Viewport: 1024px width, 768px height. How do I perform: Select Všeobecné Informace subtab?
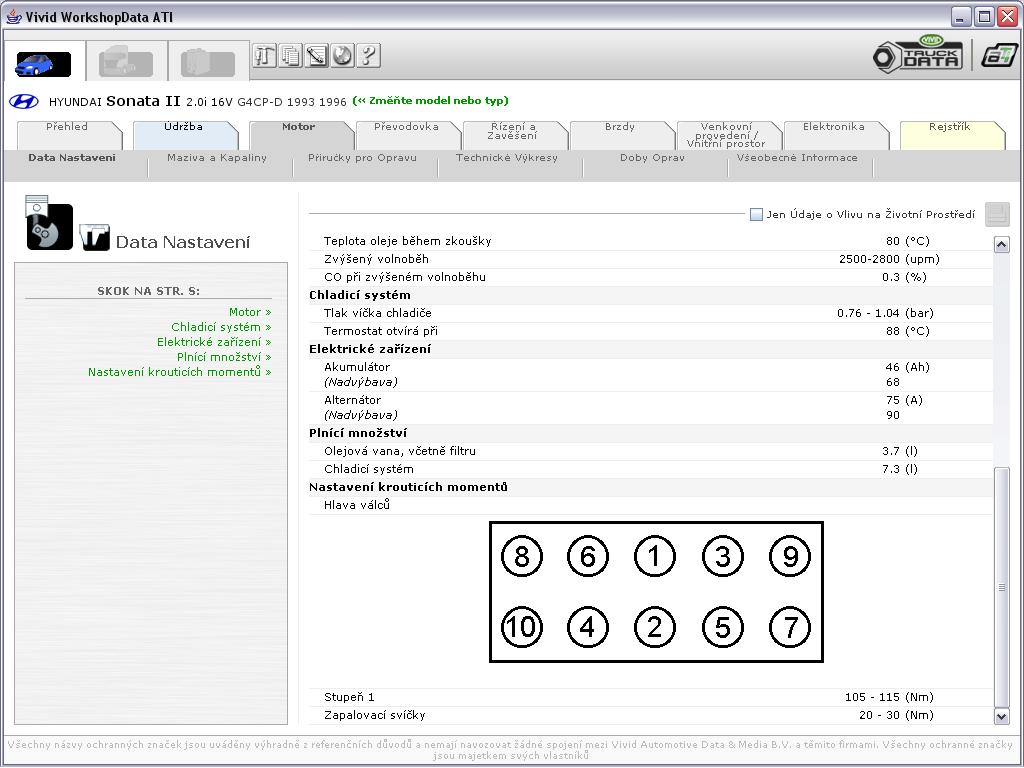click(x=797, y=157)
